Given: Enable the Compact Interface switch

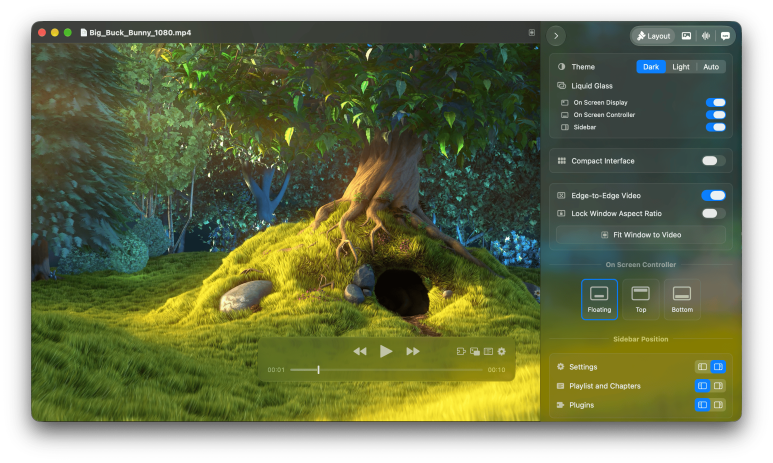Looking at the screenshot, I should tap(713, 161).
